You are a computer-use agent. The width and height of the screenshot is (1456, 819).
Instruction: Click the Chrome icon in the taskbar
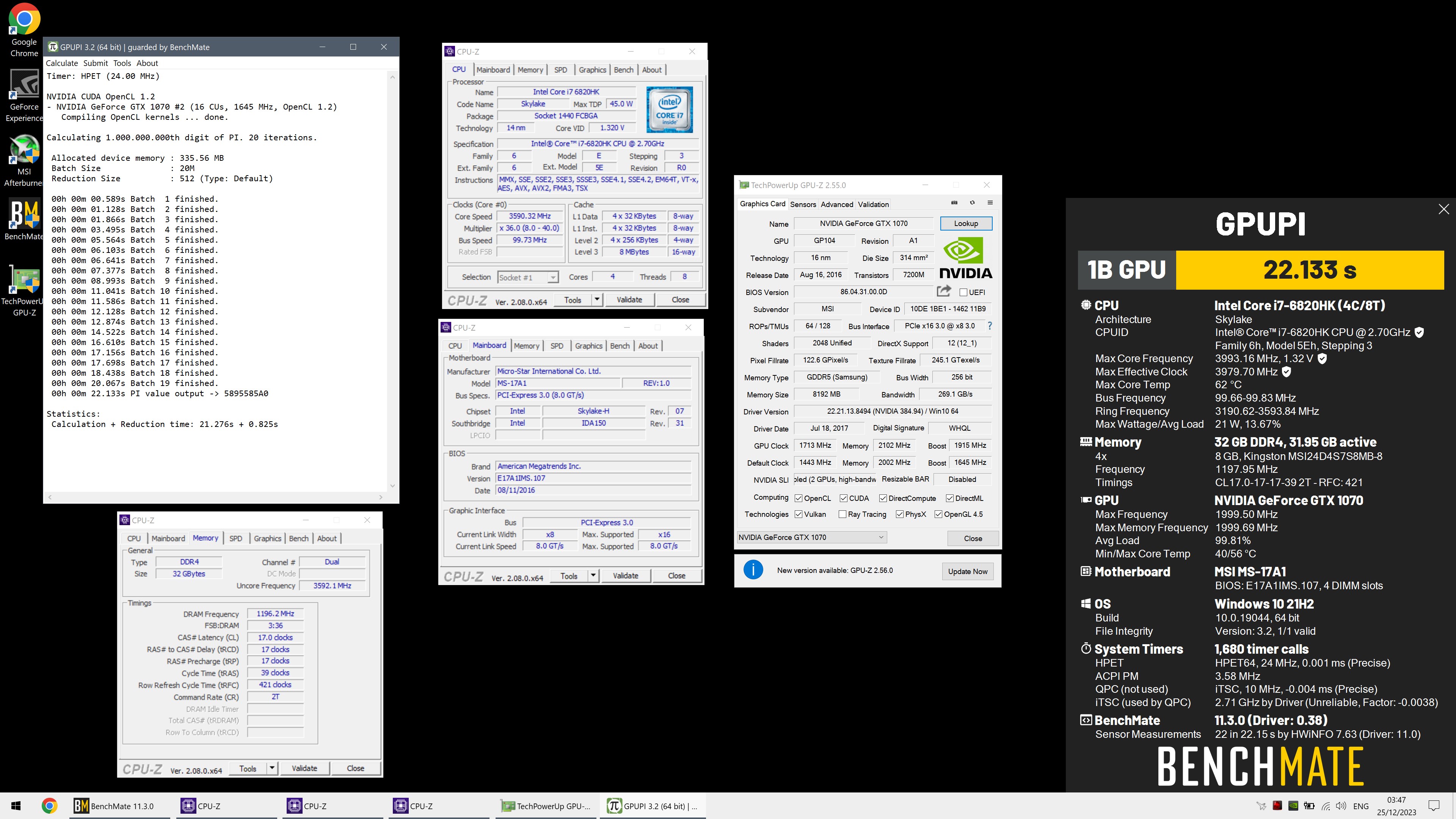pos(49,806)
